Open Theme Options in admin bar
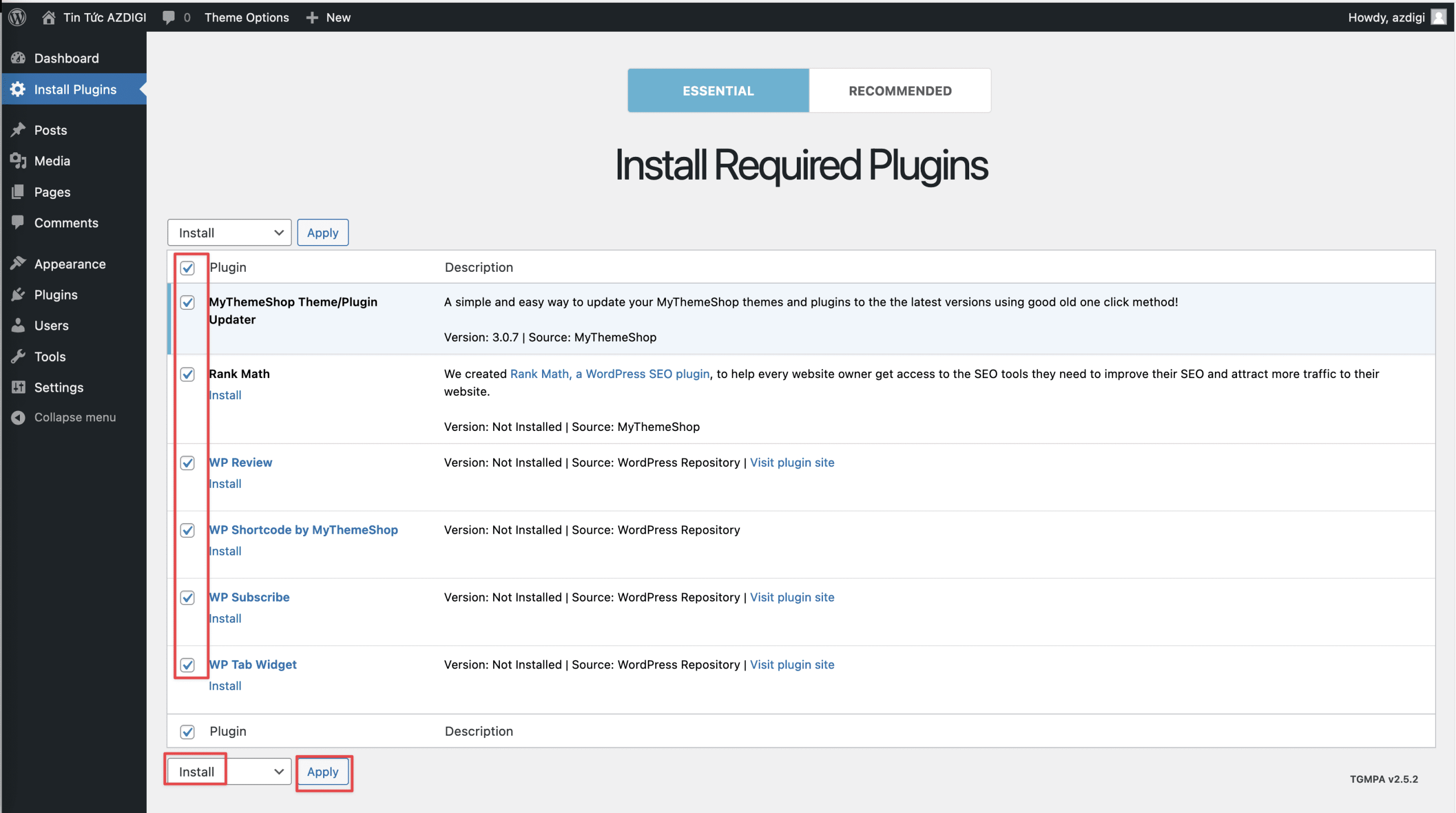The width and height of the screenshot is (1456, 813). (x=247, y=18)
